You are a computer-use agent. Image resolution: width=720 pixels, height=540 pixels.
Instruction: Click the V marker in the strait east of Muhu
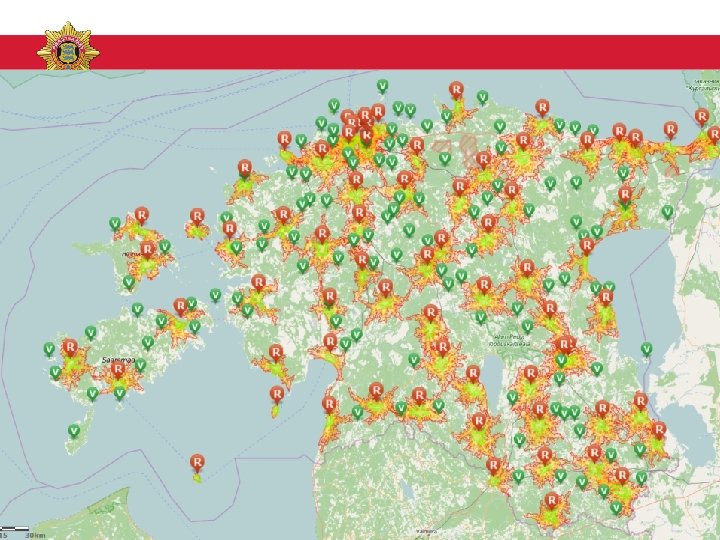[215, 295]
